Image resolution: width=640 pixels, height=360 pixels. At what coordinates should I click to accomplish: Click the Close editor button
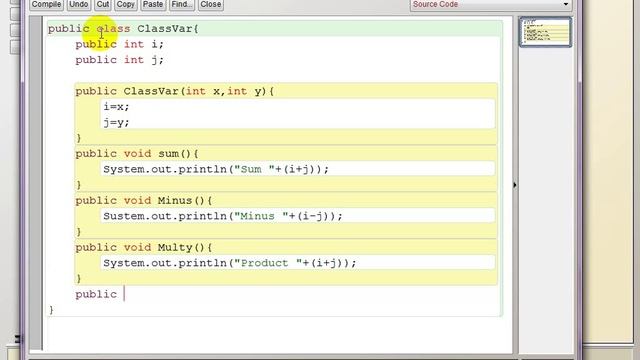(x=211, y=4)
